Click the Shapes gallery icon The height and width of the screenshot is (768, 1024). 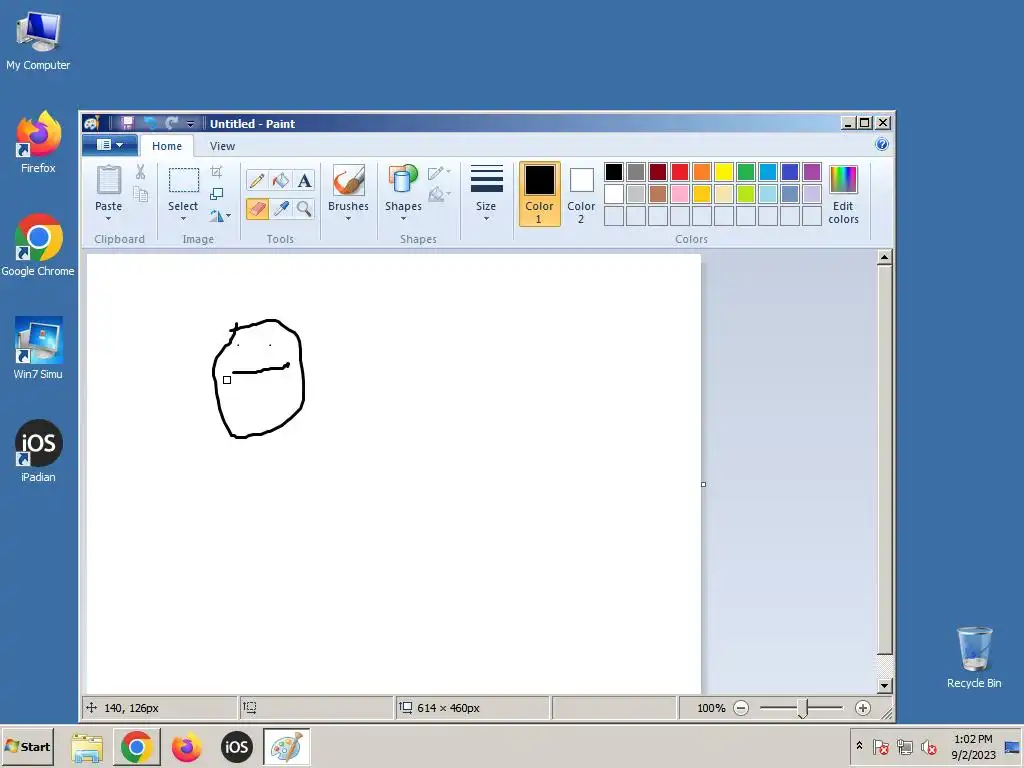click(x=403, y=180)
